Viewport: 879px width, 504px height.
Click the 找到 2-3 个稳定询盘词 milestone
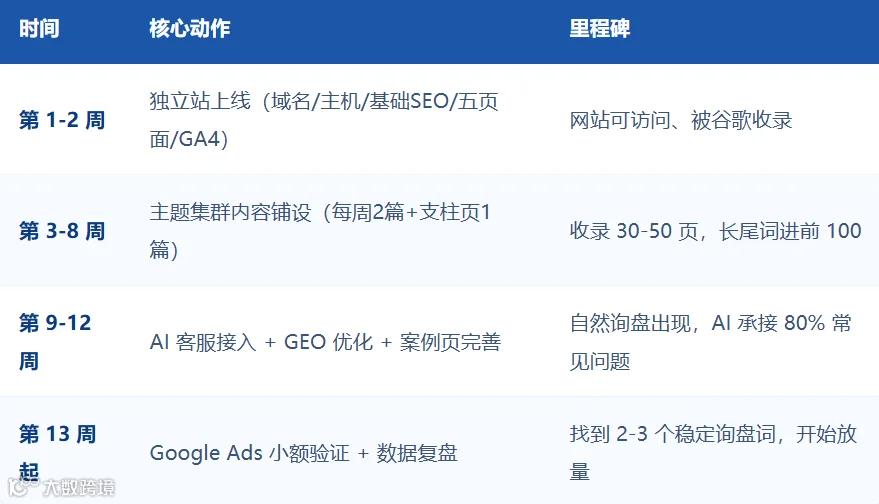(x=713, y=452)
